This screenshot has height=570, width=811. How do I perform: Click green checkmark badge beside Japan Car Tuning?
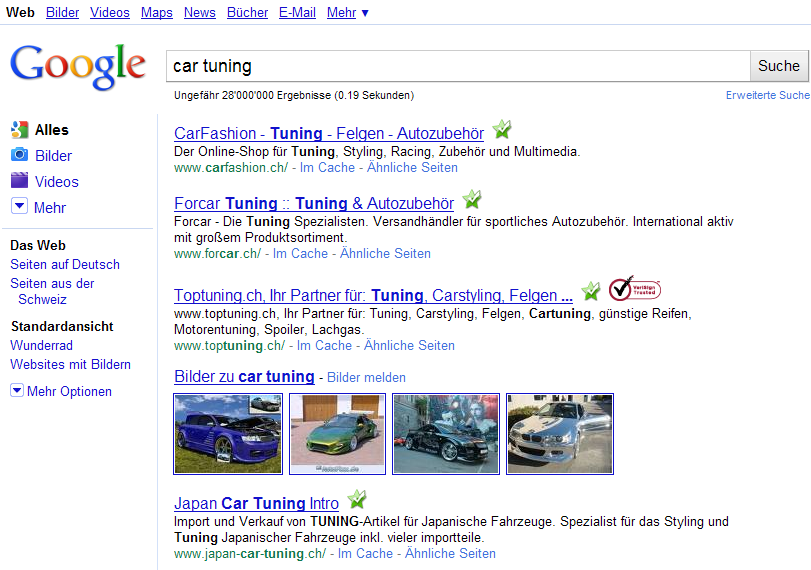pyautogui.click(x=357, y=500)
